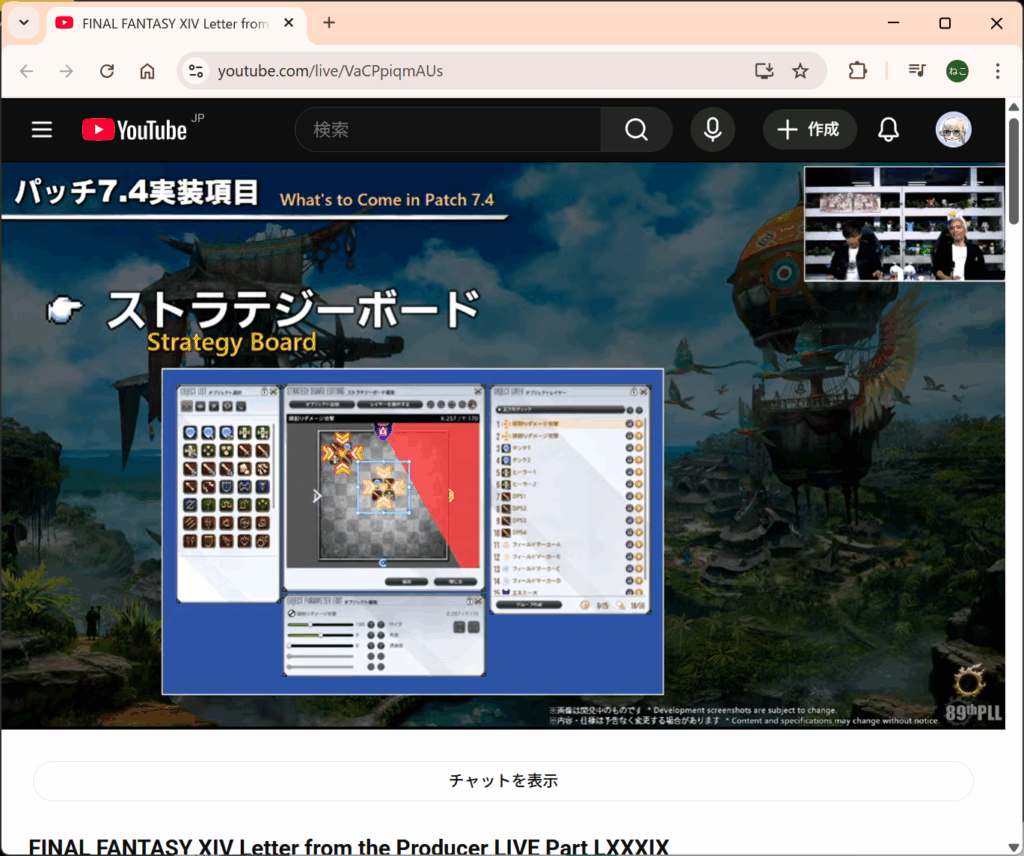
Task: Open the 作成 create menu
Action: click(x=809, y=130)
